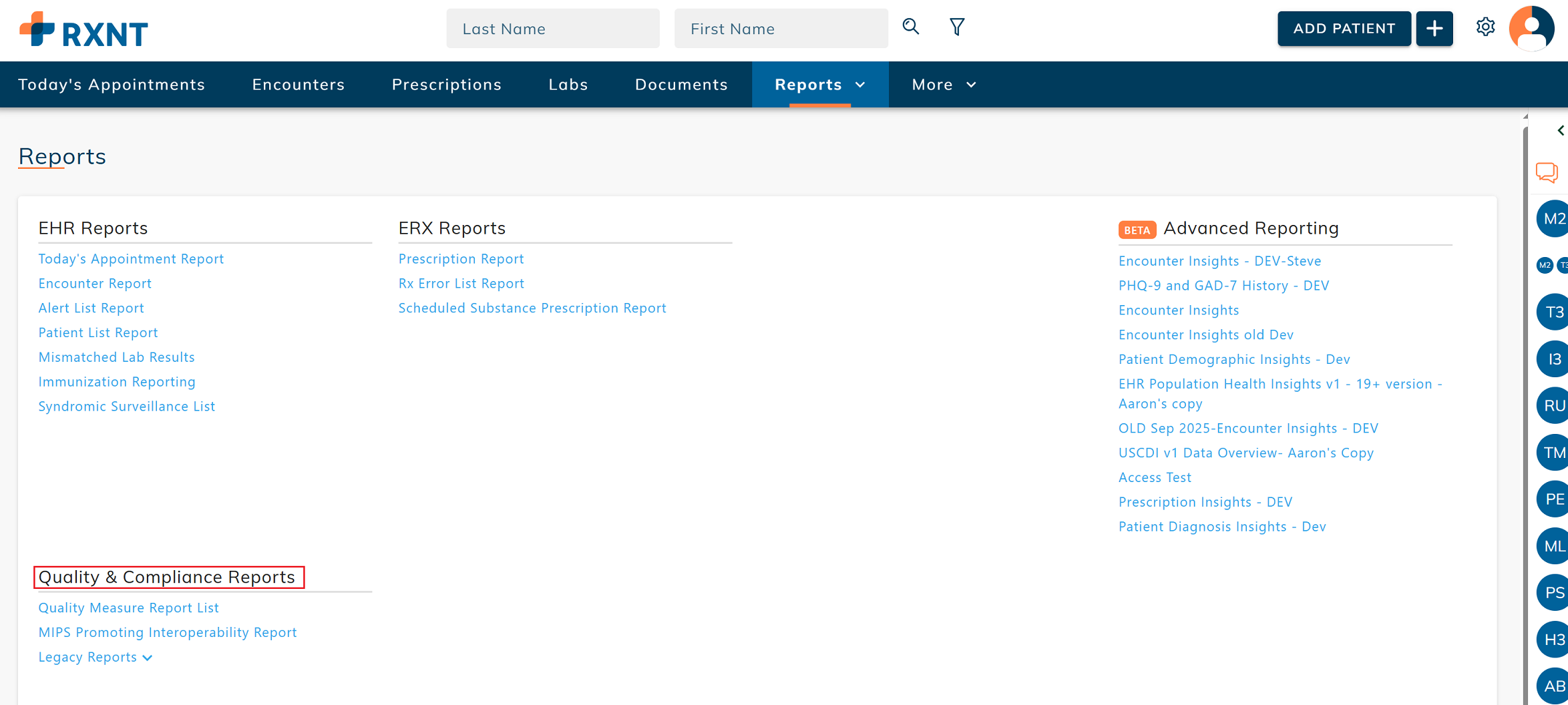
Task: Go to Today's Appointments tab
Action: click(x=112, y=85)
